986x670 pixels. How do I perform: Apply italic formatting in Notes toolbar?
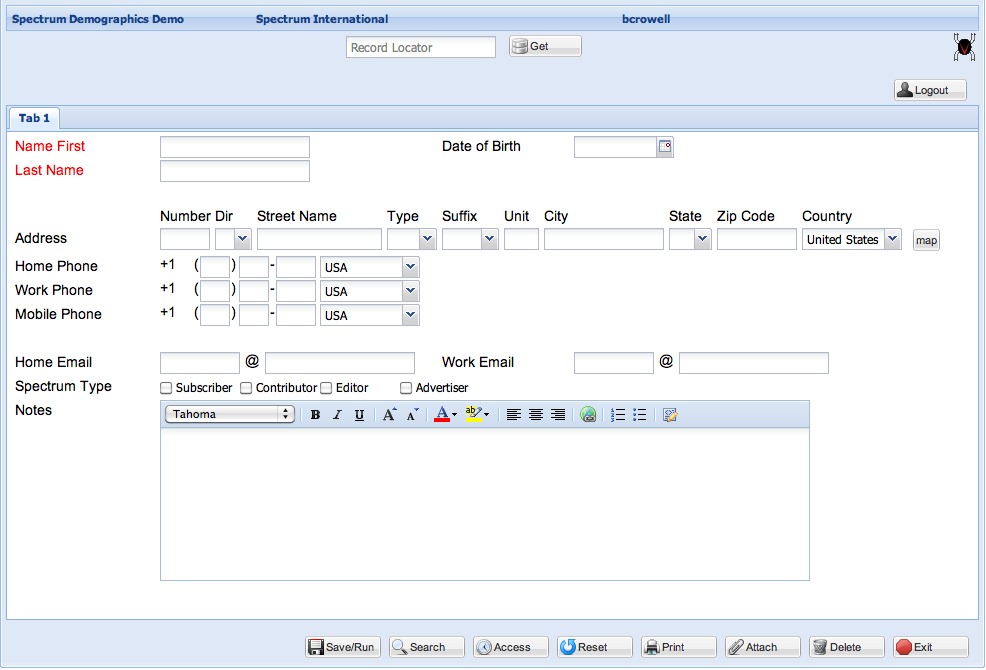[x=337, y=415]
